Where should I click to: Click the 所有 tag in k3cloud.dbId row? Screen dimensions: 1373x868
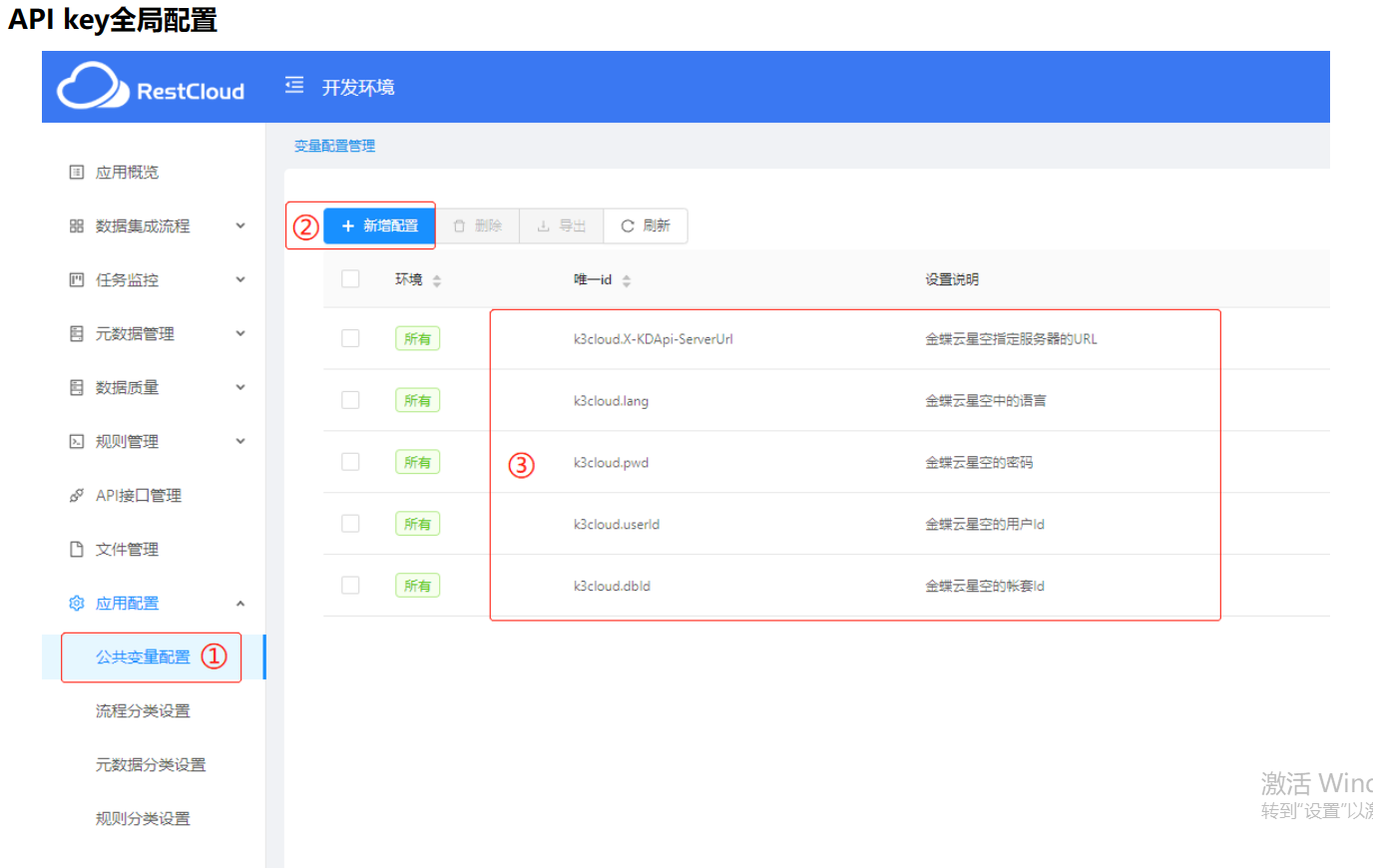pos(417,587)
